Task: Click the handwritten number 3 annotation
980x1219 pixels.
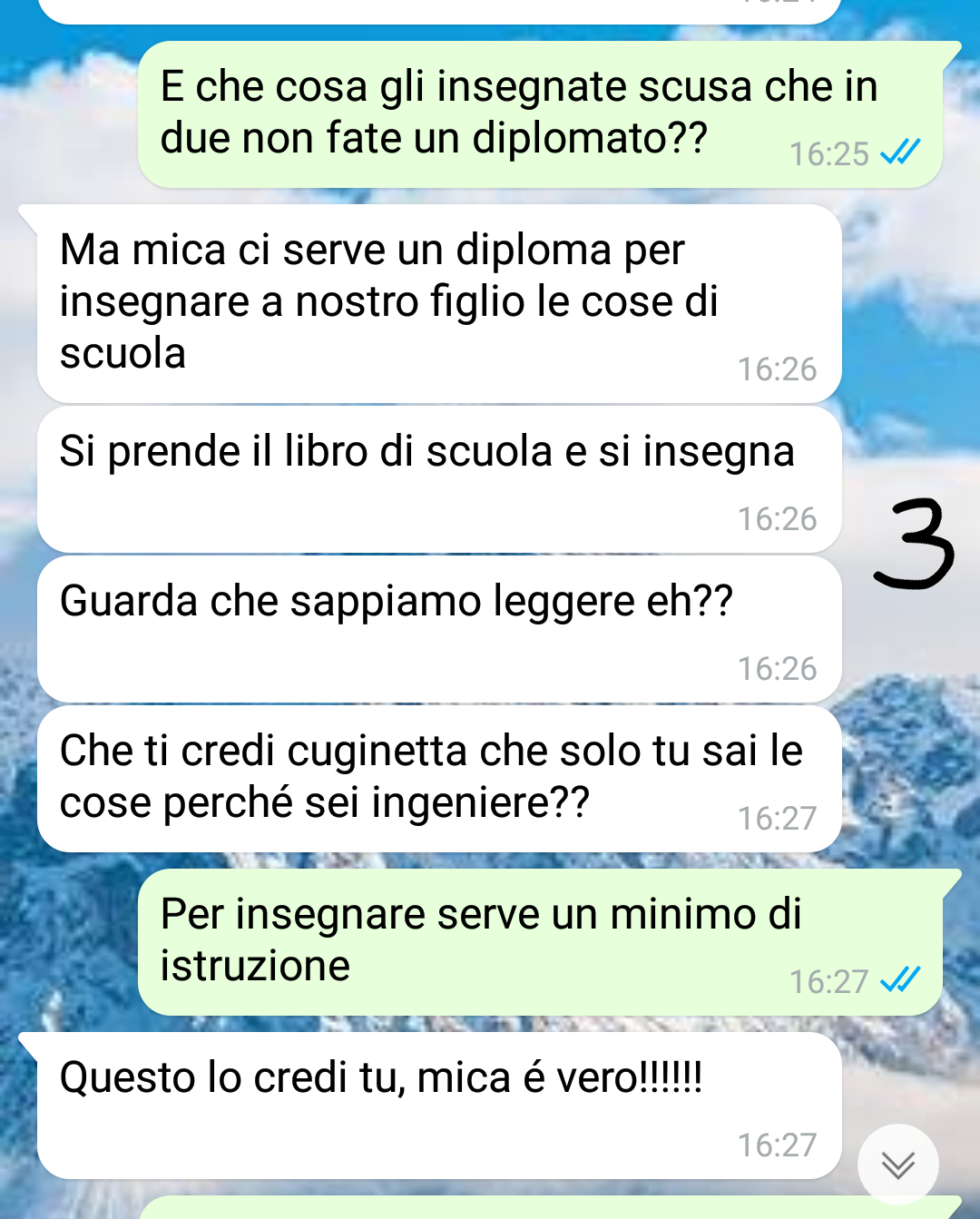Action: (914, 543)
